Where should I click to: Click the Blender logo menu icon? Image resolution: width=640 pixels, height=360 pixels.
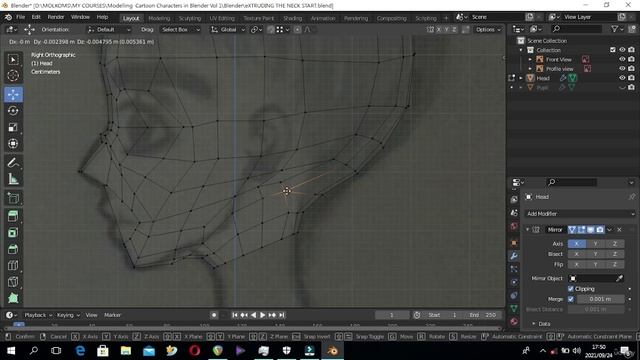point(8,17)
